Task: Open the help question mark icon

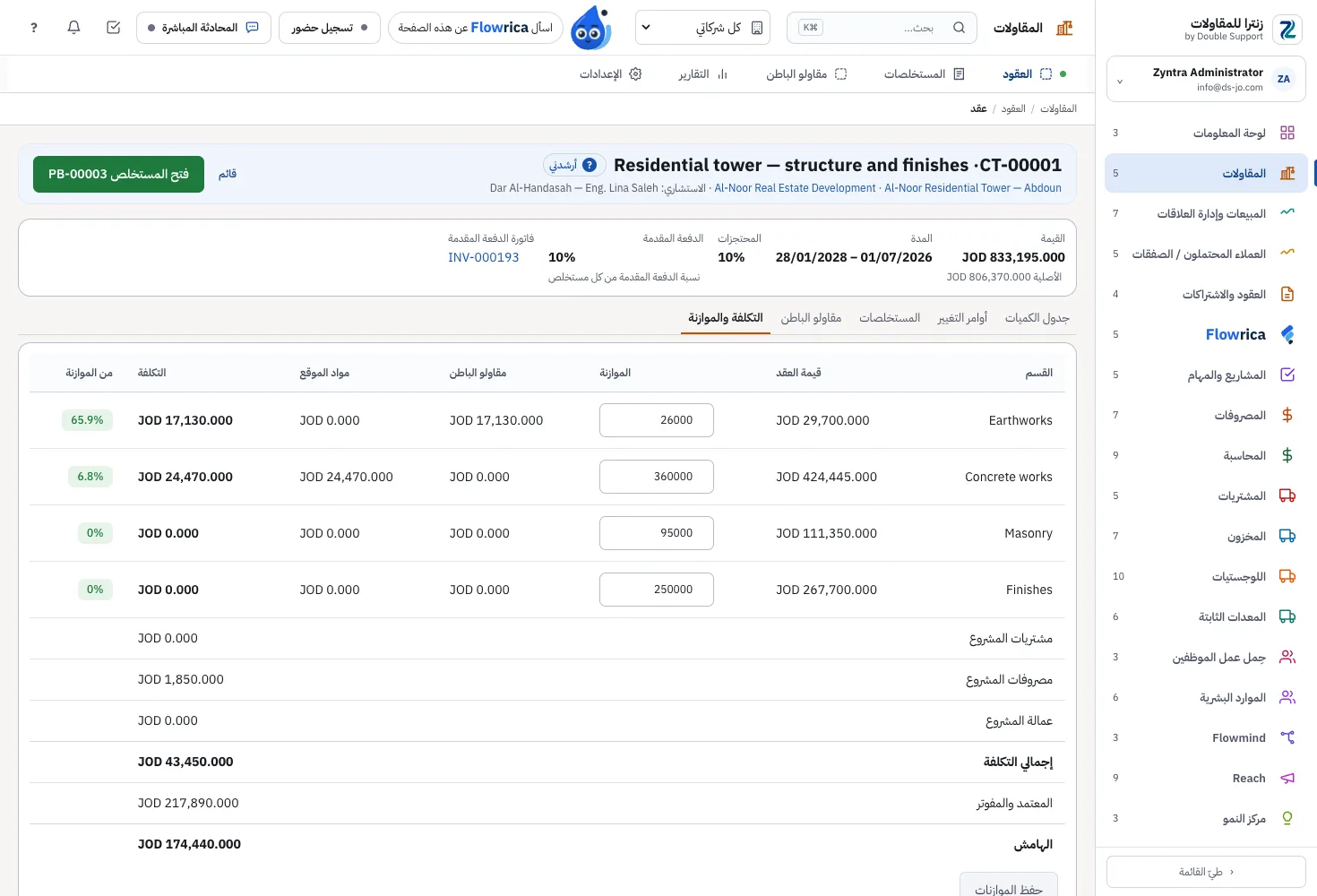Action: point(34,28)
